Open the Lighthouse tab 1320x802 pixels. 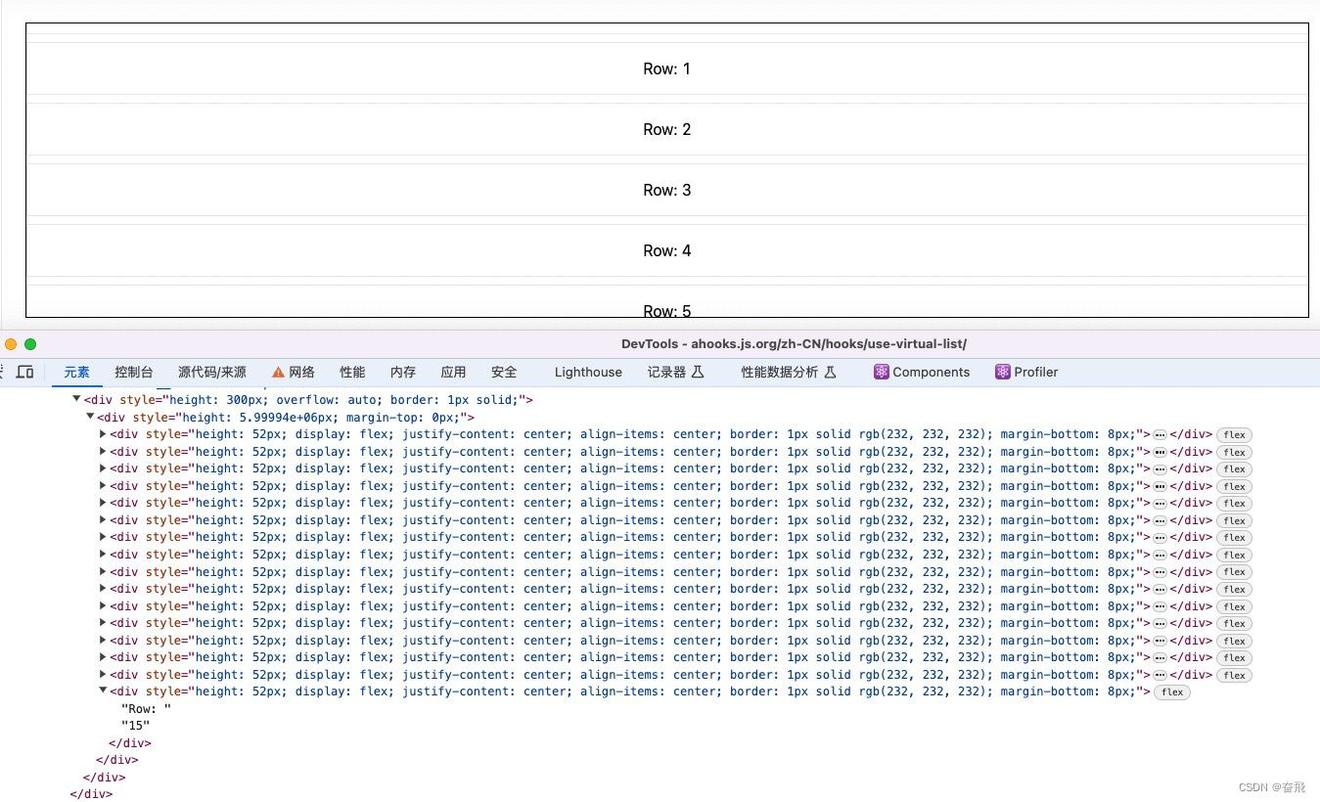tap(588, 372)
